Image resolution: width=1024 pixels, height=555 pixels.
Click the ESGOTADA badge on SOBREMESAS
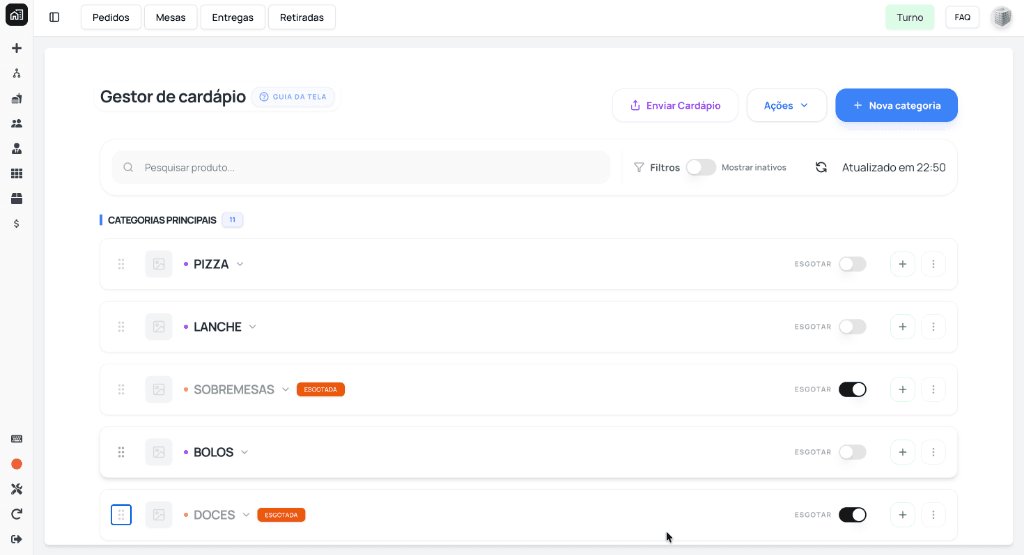coord(321,389)
